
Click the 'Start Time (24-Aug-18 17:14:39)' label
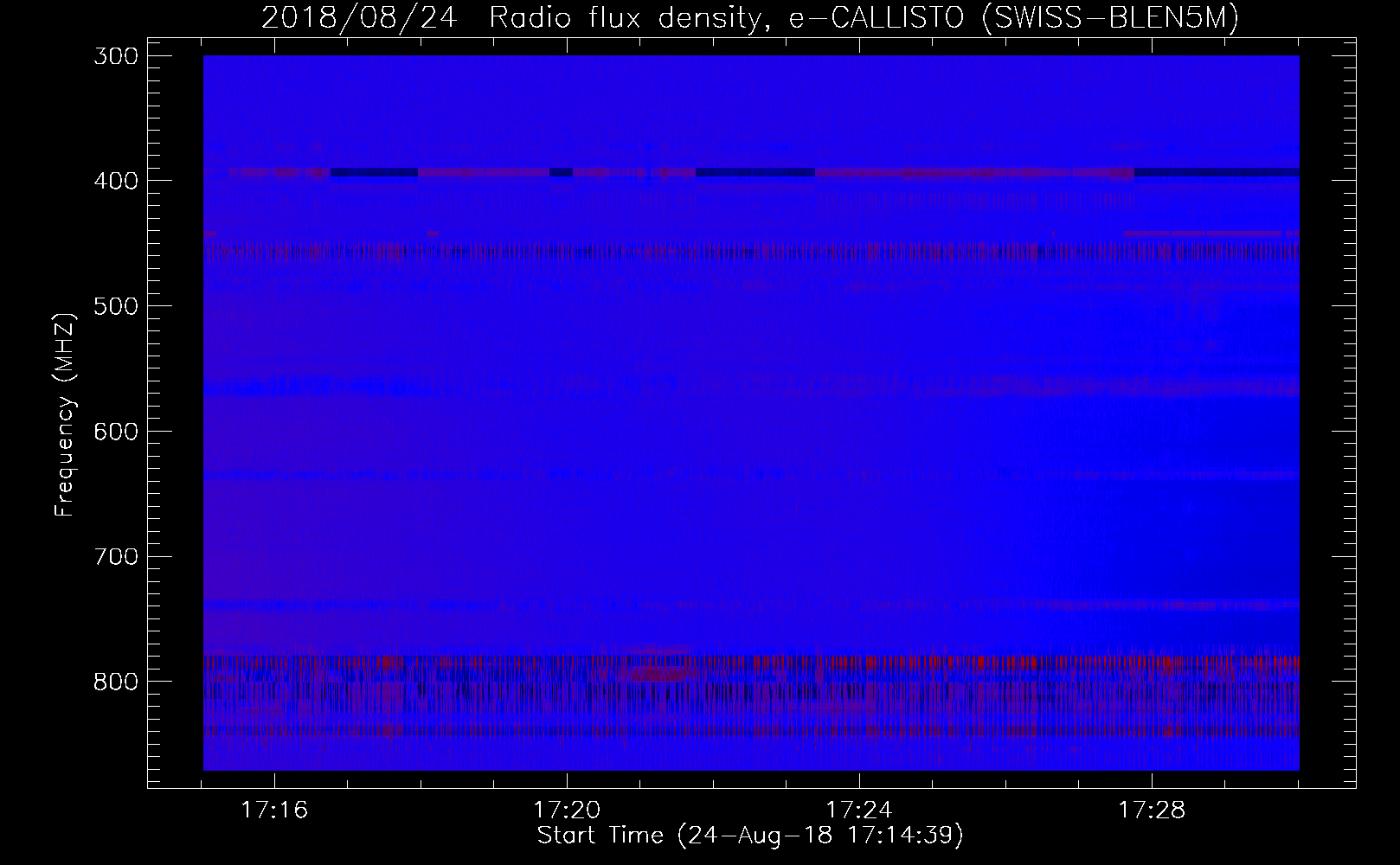point(750,836)
